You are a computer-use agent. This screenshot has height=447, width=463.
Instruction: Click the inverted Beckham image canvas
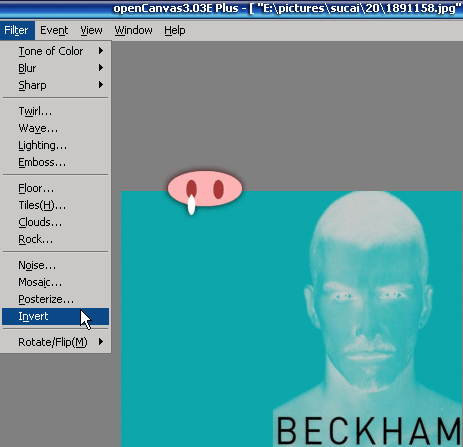pos(292,319)
